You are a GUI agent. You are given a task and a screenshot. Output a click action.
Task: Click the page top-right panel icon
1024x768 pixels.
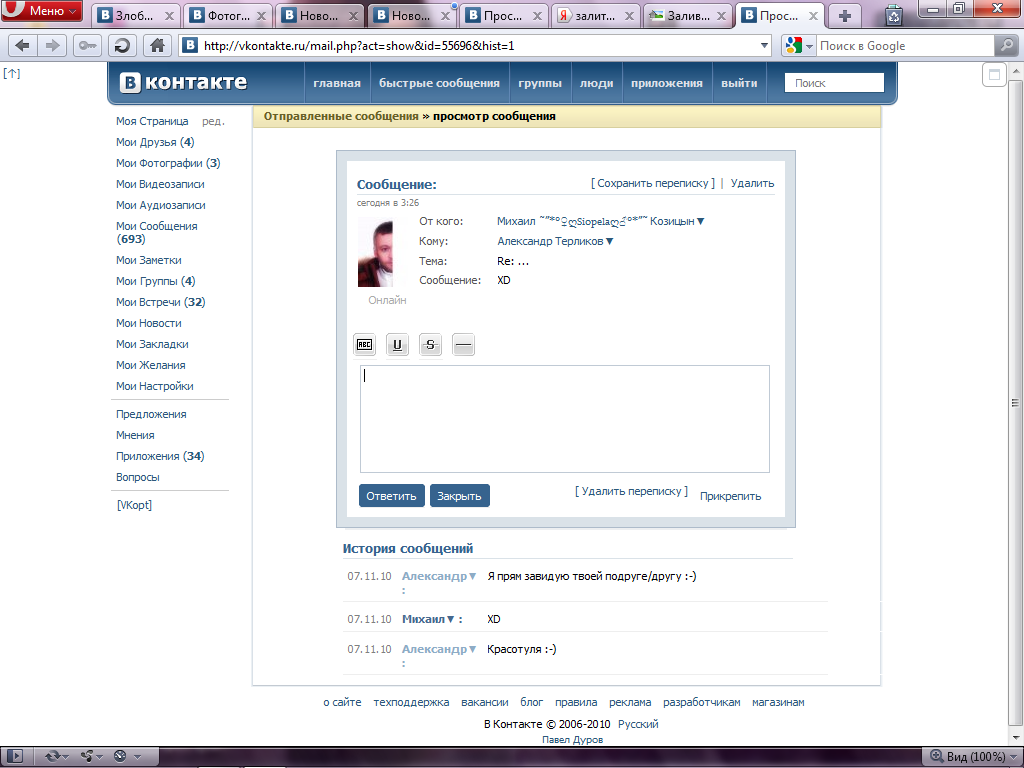click(994, 74)
